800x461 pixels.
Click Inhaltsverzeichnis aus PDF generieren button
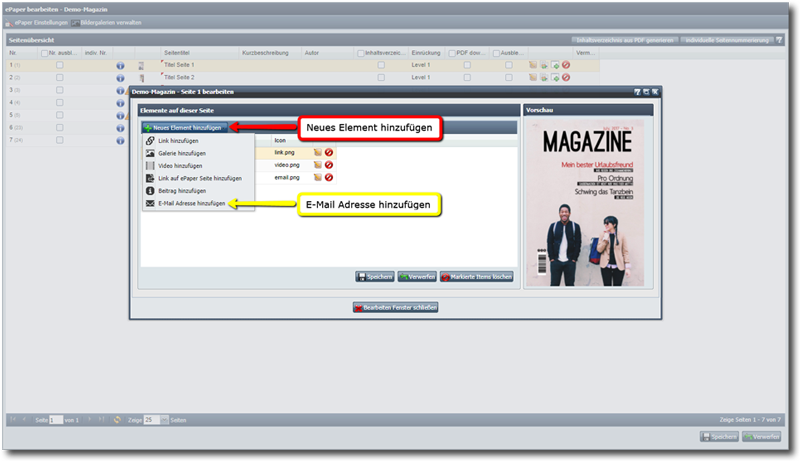624,40
